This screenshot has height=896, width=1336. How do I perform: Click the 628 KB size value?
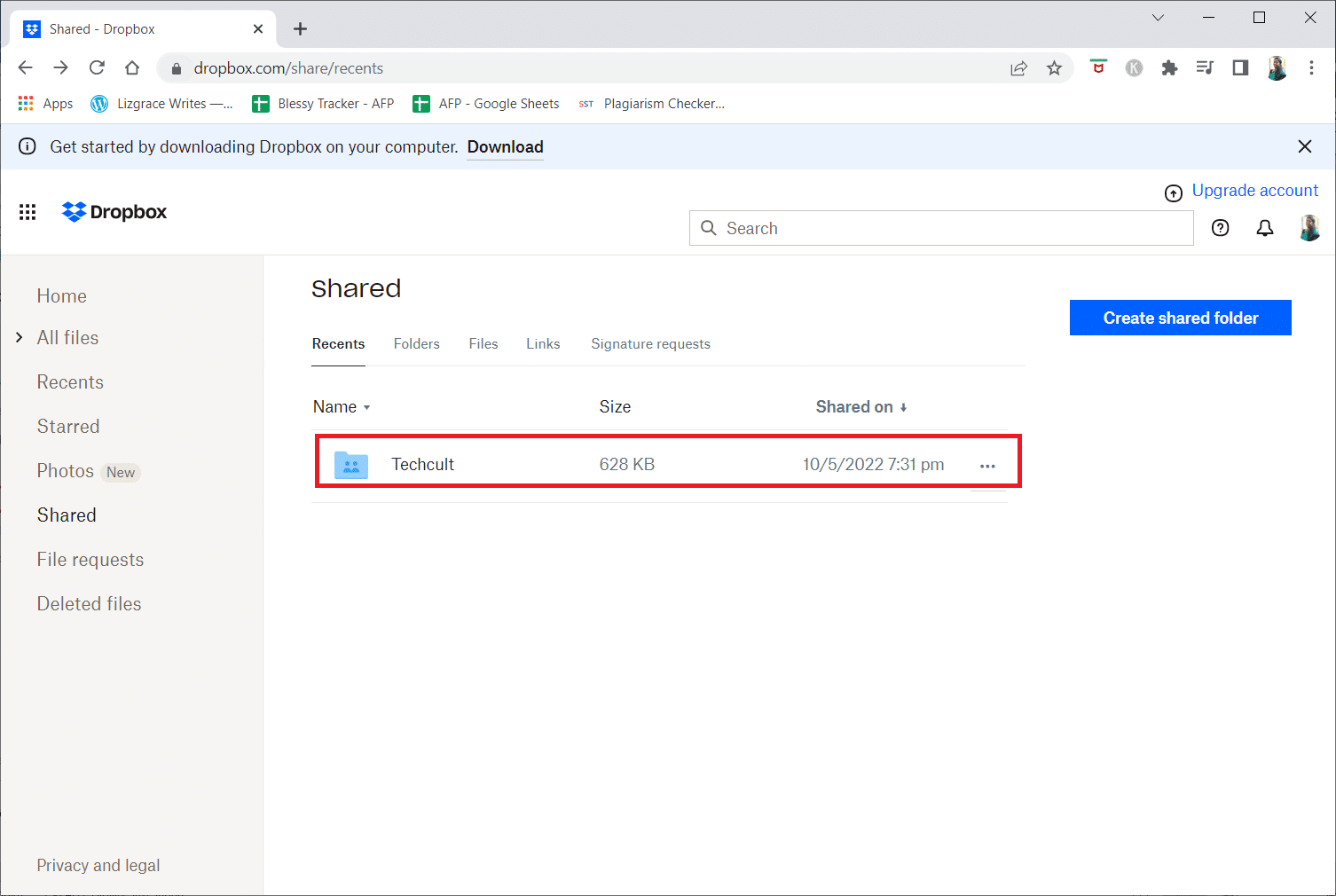point(627,465)
